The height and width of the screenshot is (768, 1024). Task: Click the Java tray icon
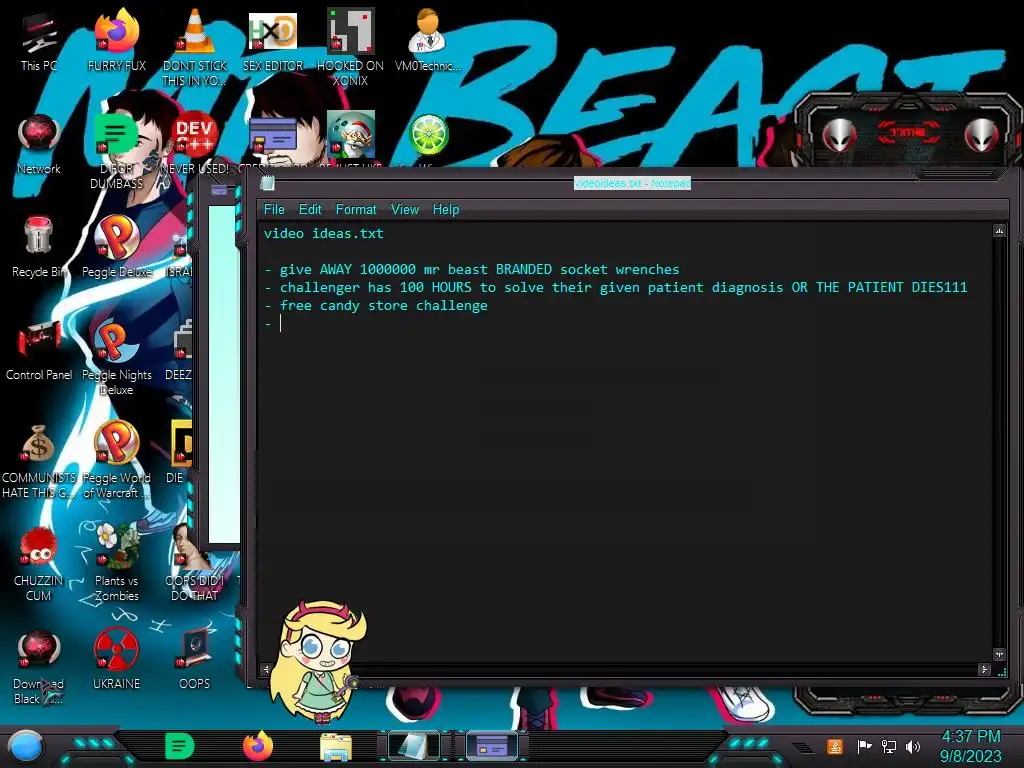[834, 746]
